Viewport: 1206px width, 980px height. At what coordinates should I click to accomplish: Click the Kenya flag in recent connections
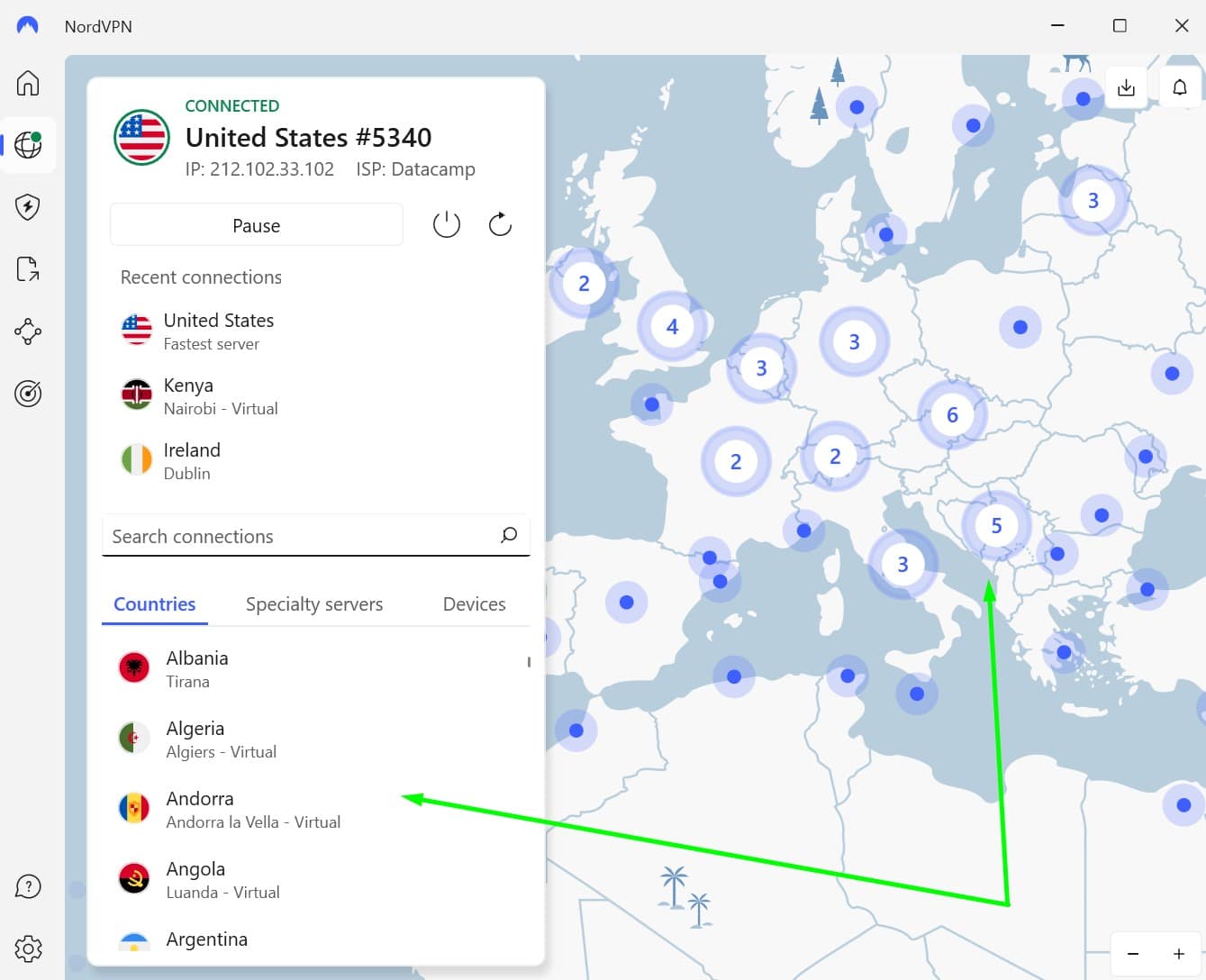point(137,395)
